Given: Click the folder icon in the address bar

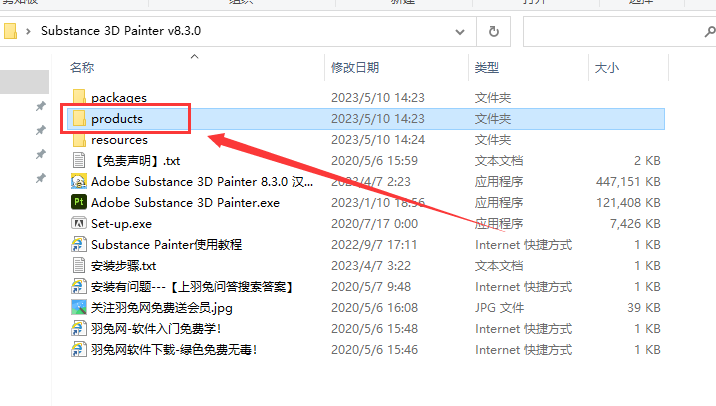Looking at the screenshot, I should tap(11, 31).
